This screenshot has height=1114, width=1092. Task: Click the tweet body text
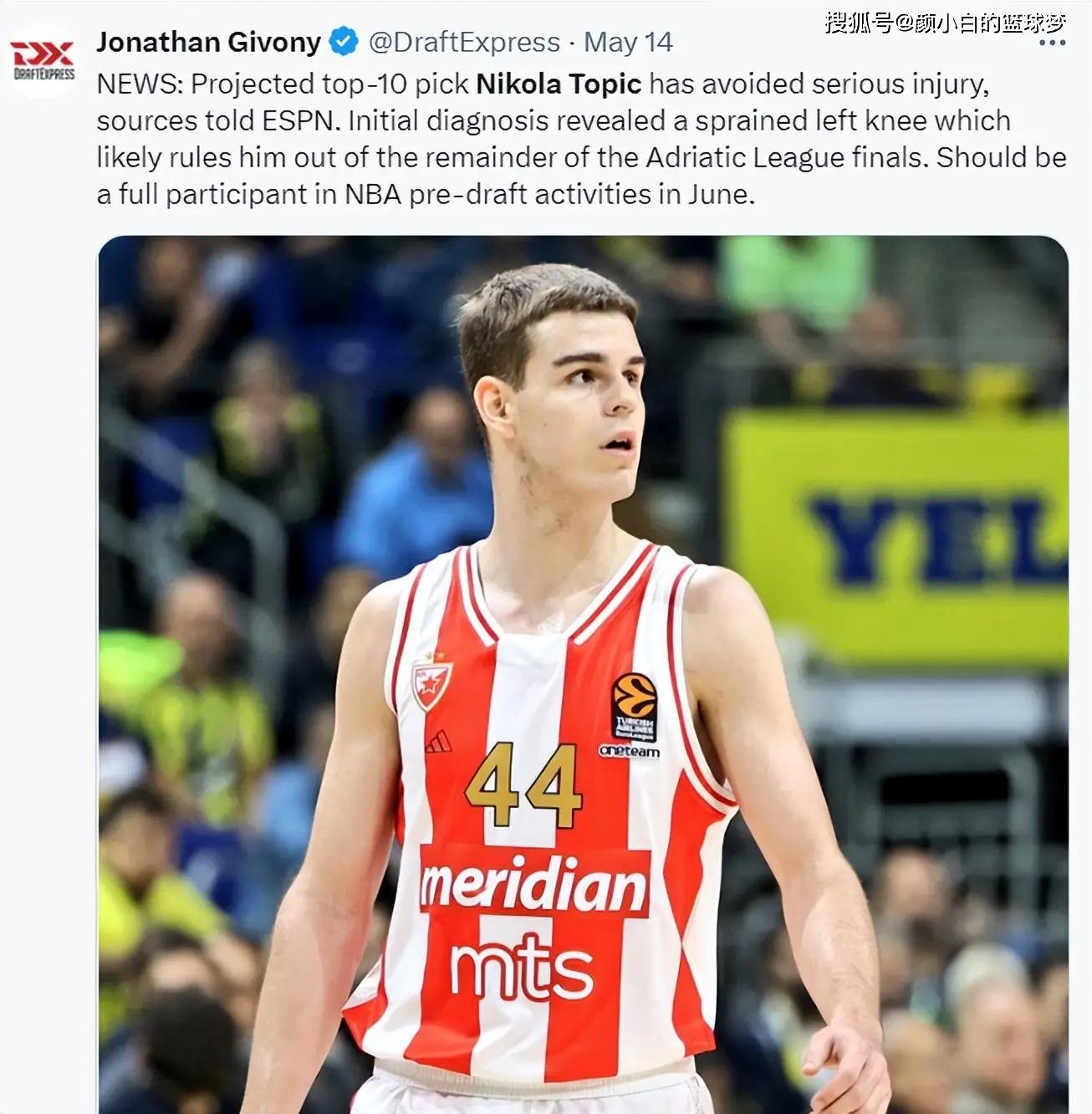581,139
